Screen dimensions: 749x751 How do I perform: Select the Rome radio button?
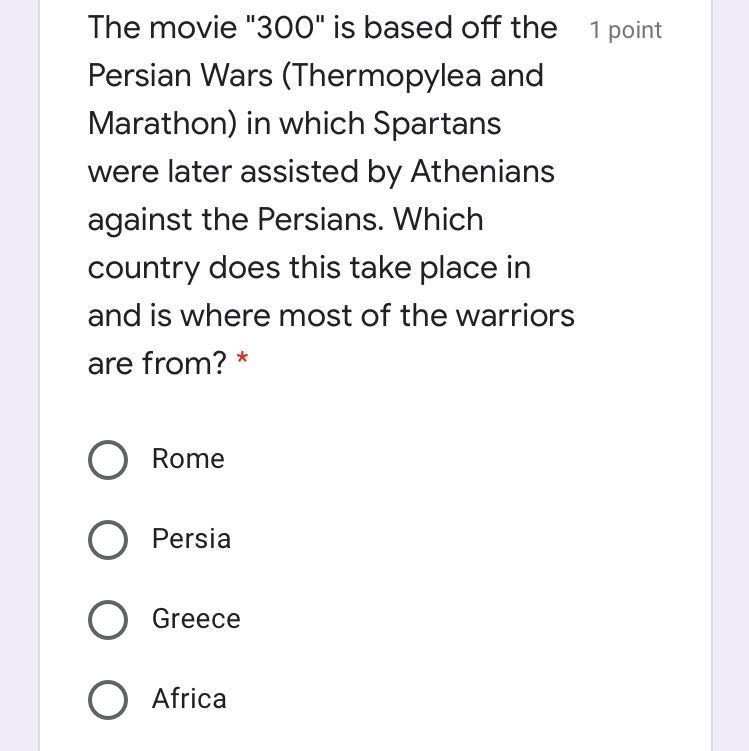point(108,460)
